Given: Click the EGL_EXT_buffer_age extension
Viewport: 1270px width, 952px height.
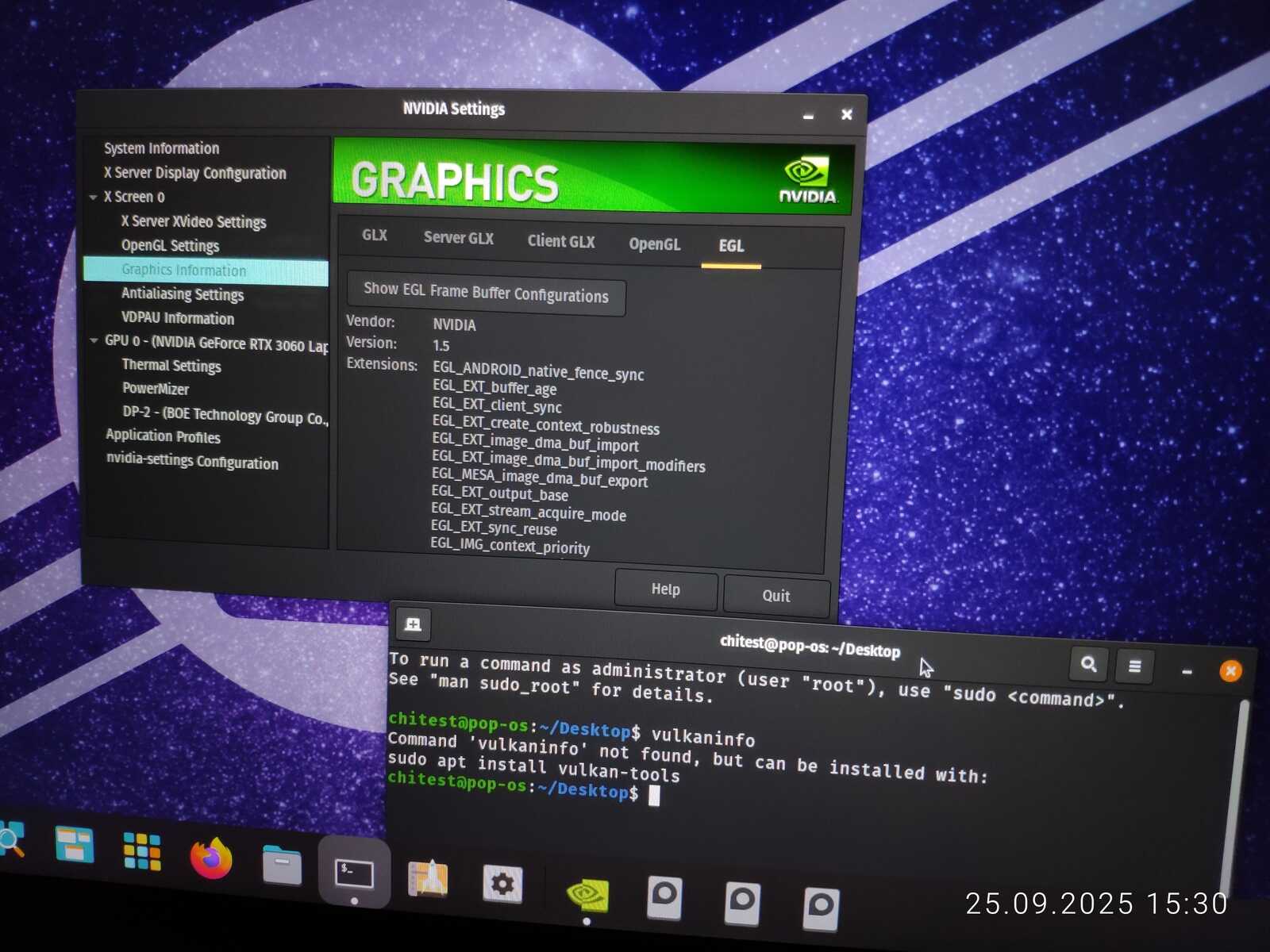Looking at the screenshot, I should coord(495,388).
